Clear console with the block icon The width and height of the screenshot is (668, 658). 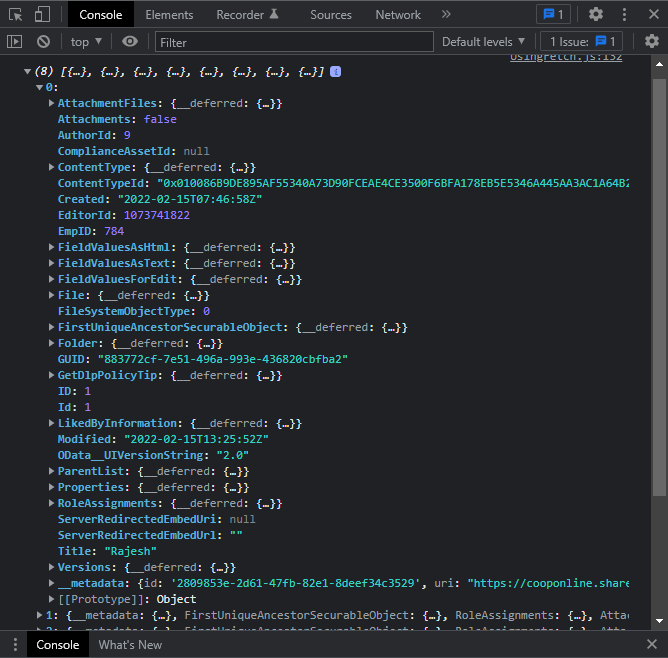(x=43, y=42)
